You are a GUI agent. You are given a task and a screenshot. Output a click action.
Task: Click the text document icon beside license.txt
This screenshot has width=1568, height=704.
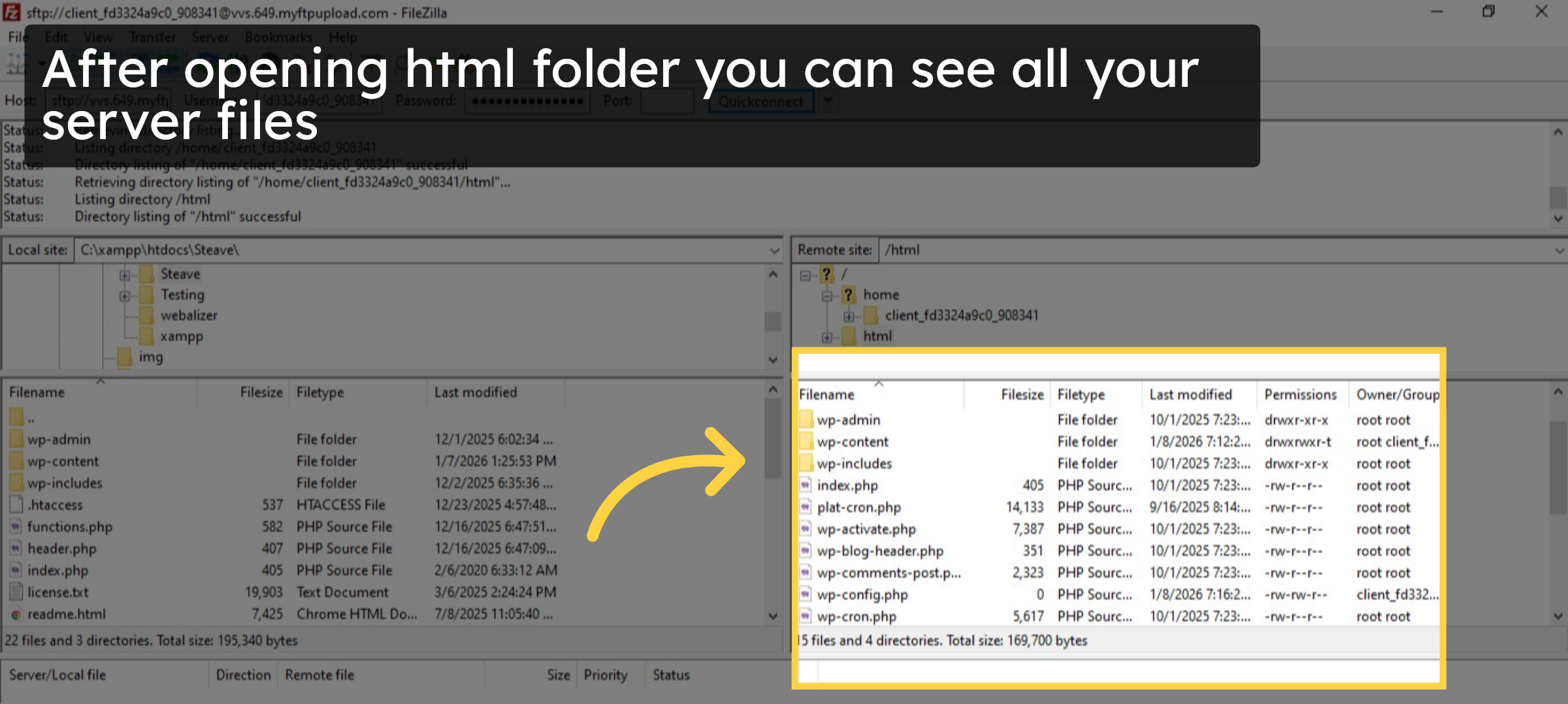pyautogui.click(x=16, y=592)
